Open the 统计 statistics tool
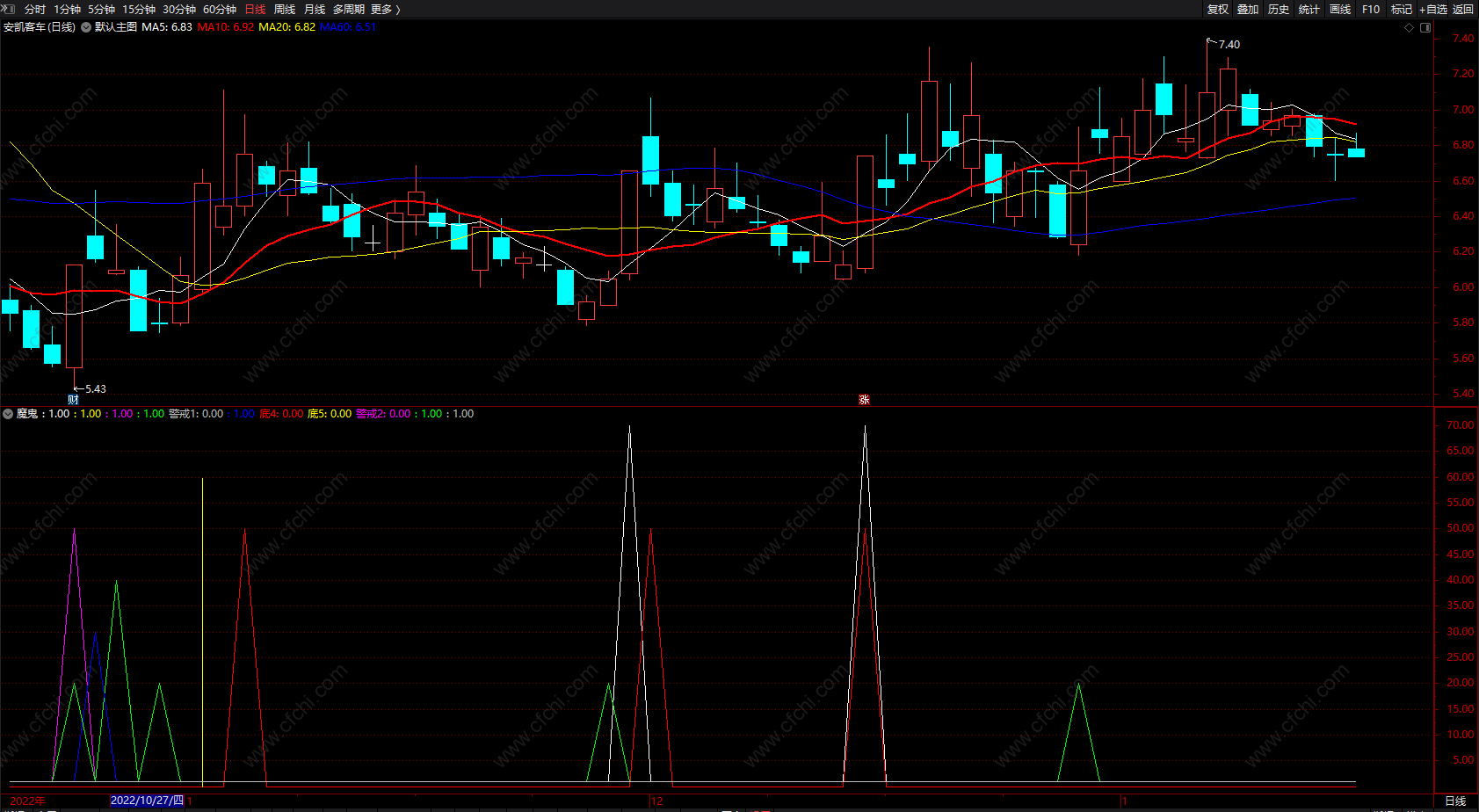This screenshot has width=1479, height=812. coord(1309,9)
